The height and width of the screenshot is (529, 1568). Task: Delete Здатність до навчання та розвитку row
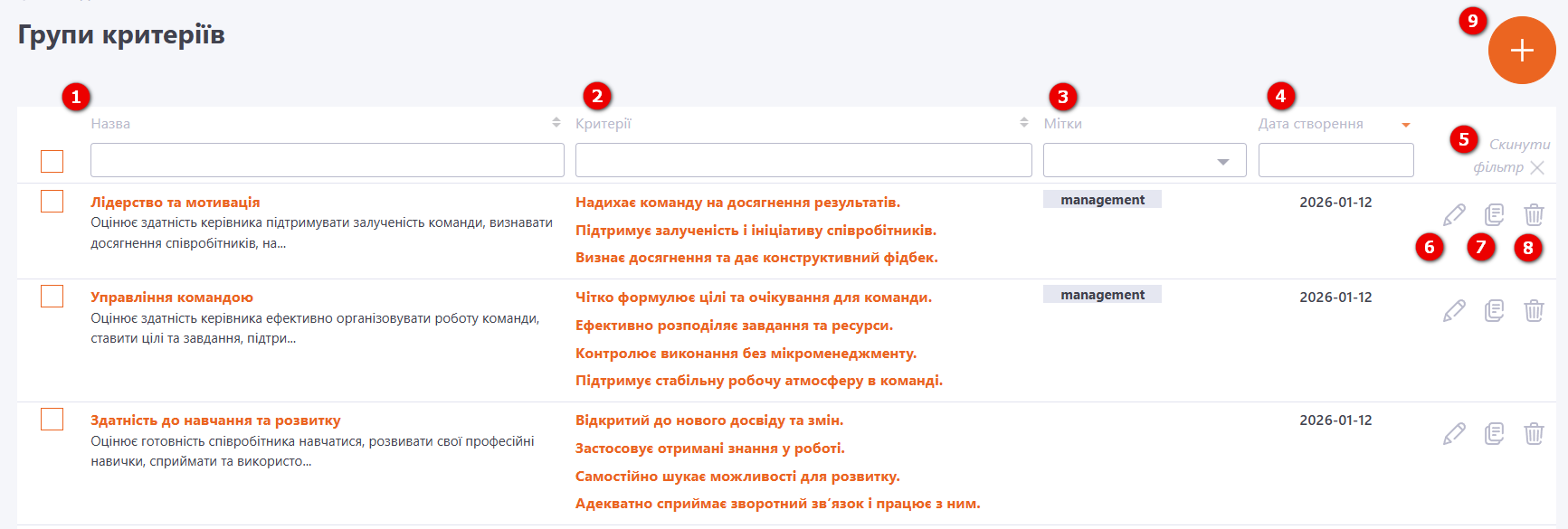[x=1534, y=433]
